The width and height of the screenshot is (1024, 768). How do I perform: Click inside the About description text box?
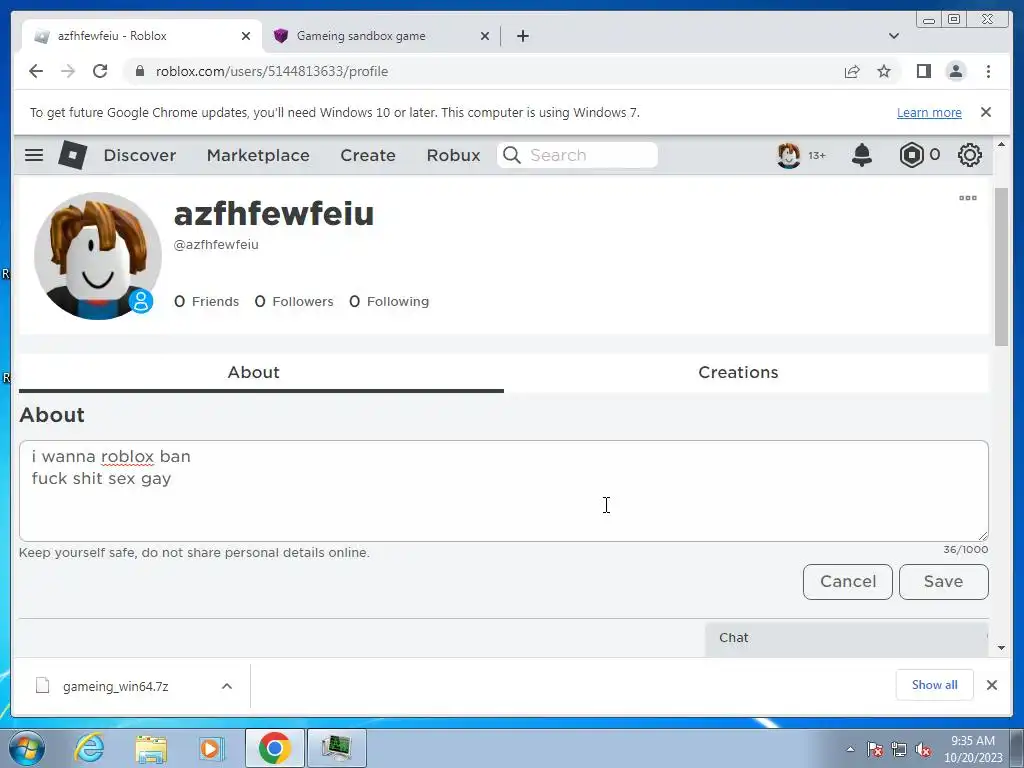coord(504,490)
